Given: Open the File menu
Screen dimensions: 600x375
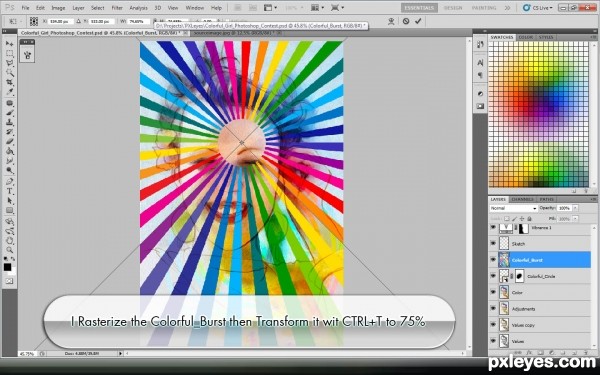Looking at the screenshot, I should pyautogui.click(x=25, y=8).
